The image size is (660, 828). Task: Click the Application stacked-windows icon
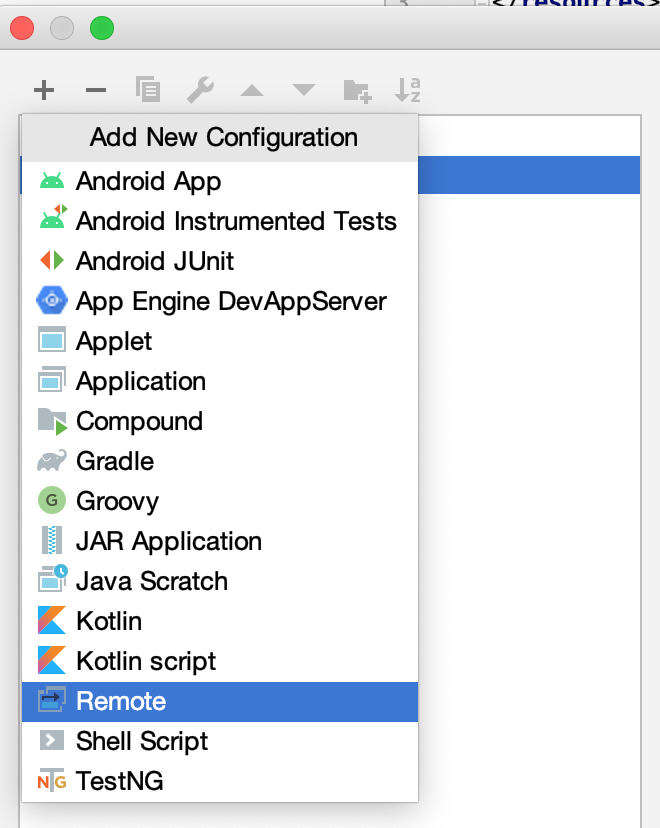coord(52,380)
